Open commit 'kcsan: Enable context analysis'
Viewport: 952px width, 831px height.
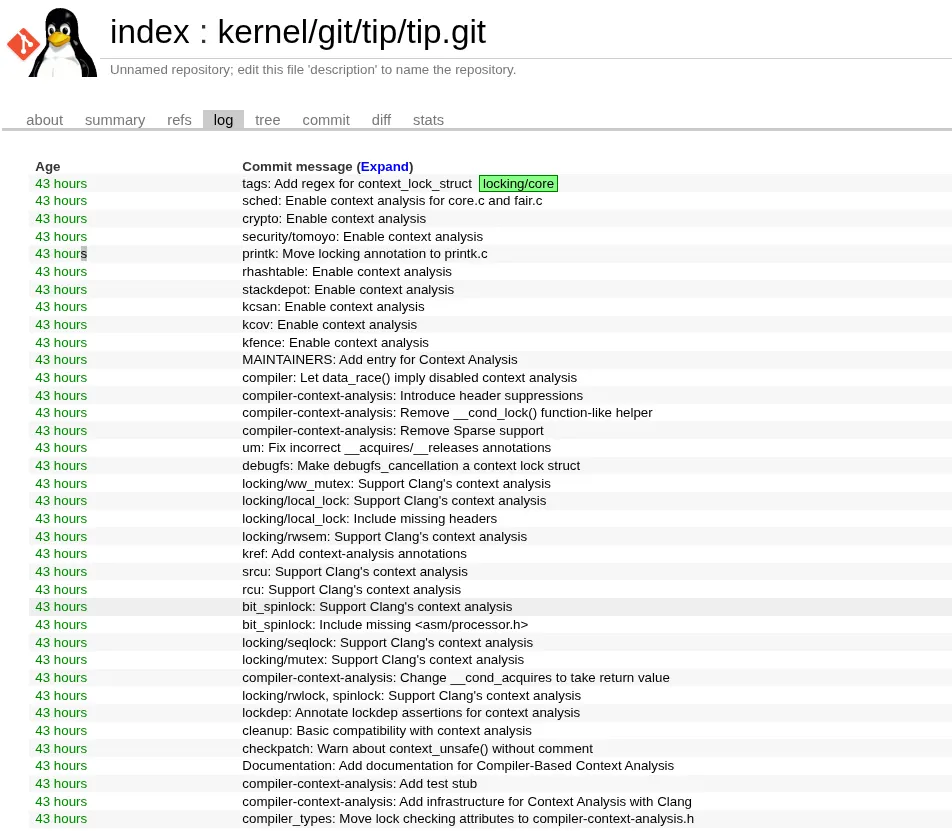333,306
